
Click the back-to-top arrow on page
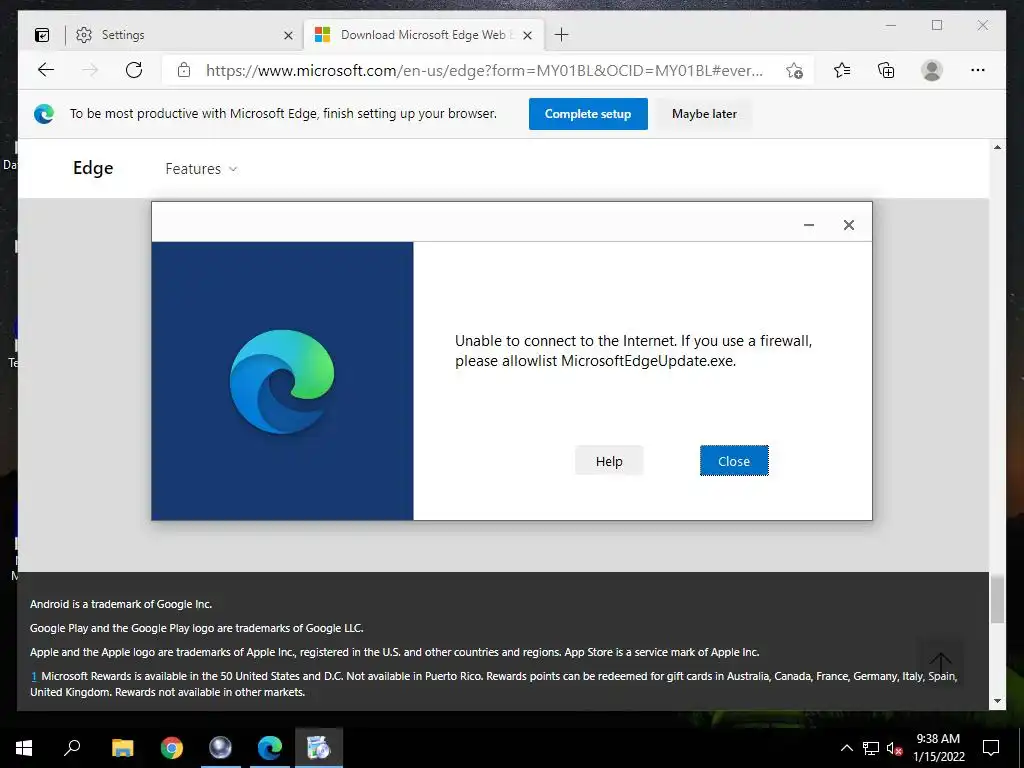(x=940, y=663)
